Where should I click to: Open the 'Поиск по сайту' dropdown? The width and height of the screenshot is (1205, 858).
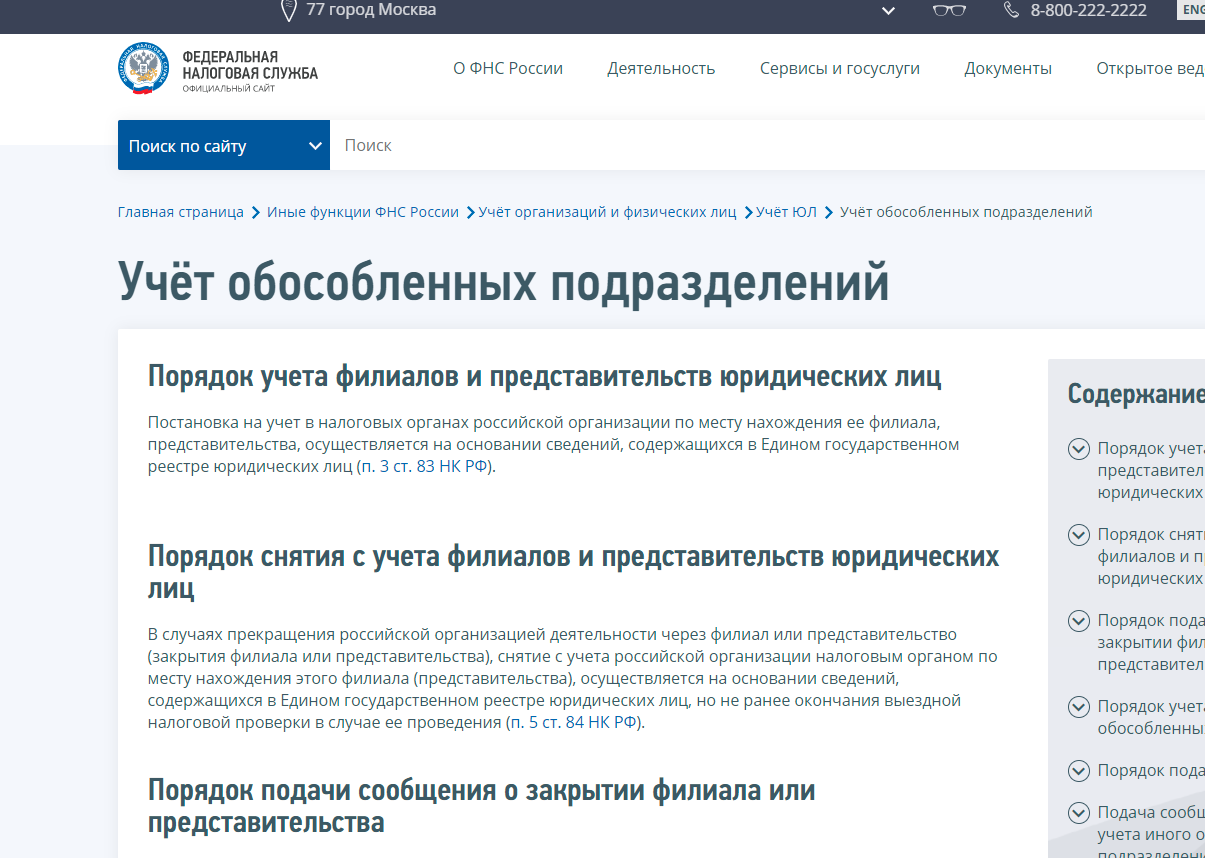point(224,146)
